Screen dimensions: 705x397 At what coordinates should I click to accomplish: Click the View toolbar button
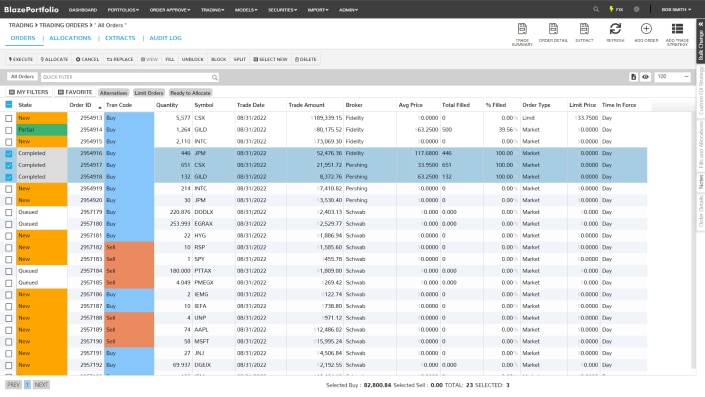tap(149, 59)
